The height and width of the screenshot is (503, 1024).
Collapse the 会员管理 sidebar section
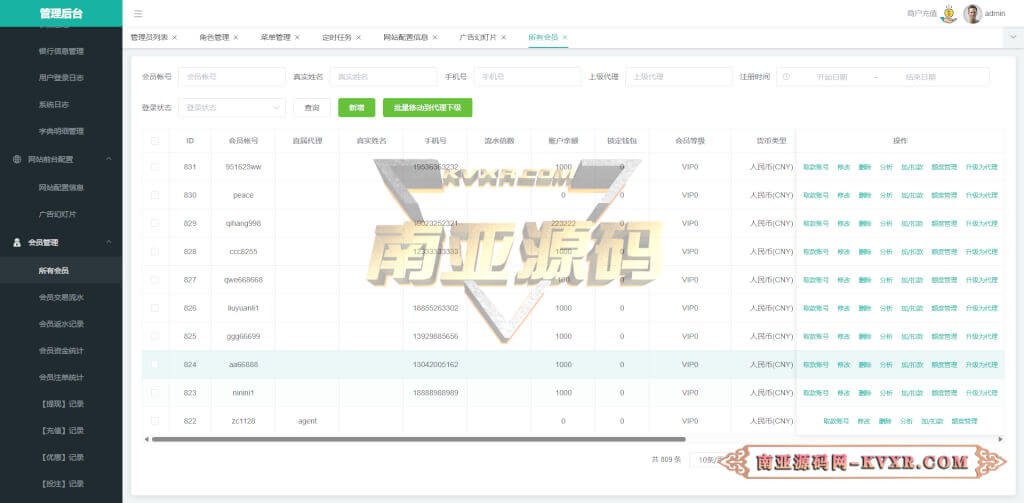(x=108, y=242)
